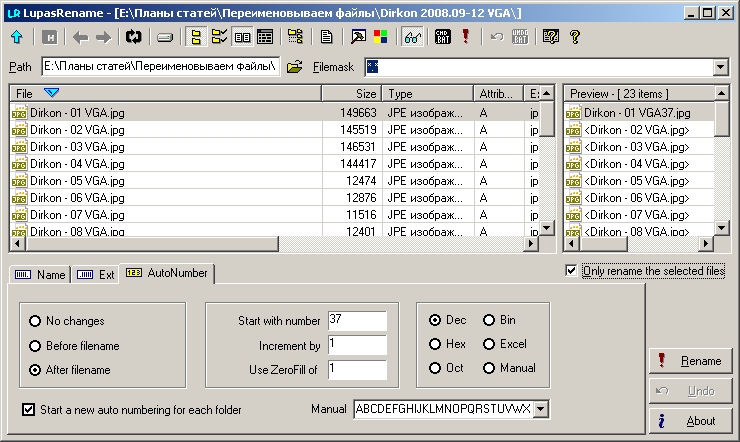Click the include subfolders icon
Screen dimensions: 740x442
(x=295, y=37)
